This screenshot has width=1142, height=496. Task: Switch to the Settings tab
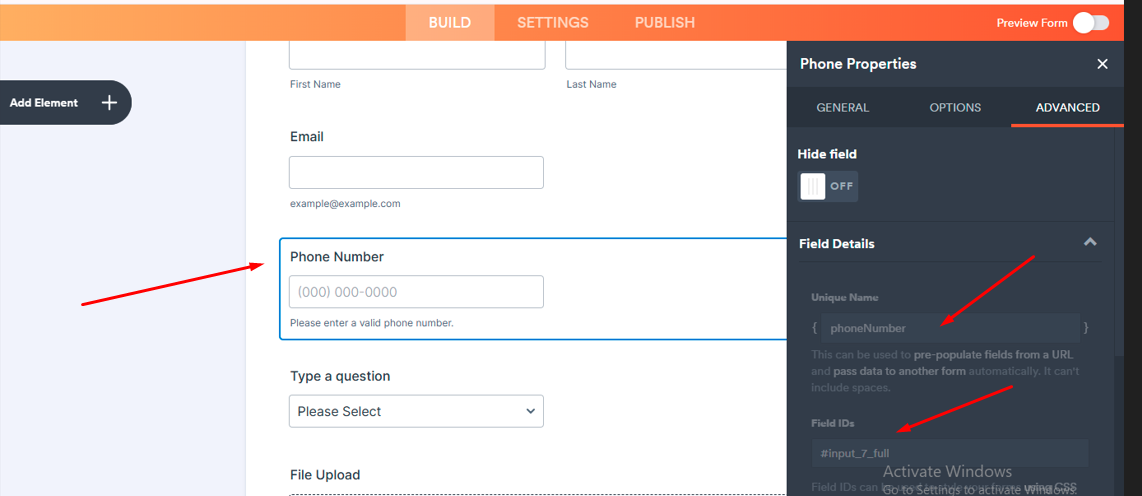coord(552,22)
